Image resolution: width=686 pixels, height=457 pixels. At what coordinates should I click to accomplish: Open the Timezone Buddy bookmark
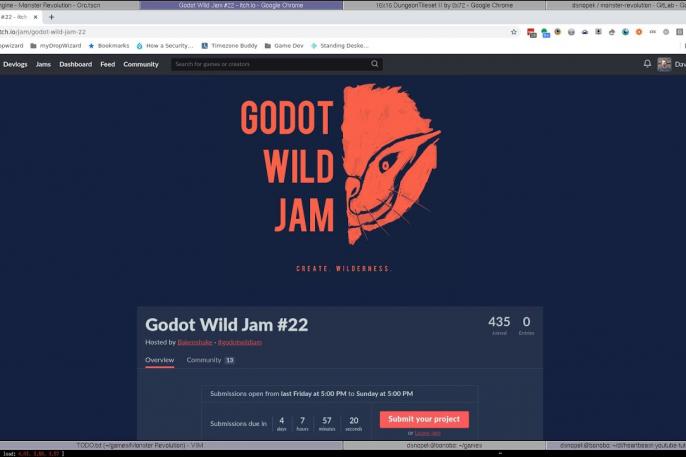pos(229,45)
